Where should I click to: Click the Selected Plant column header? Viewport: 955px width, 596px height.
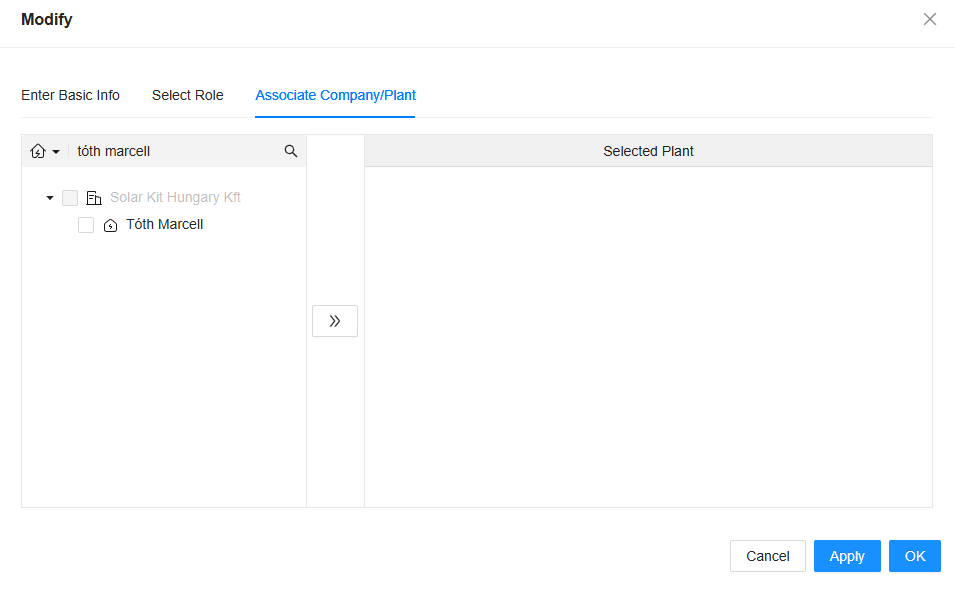pos(648,151)
